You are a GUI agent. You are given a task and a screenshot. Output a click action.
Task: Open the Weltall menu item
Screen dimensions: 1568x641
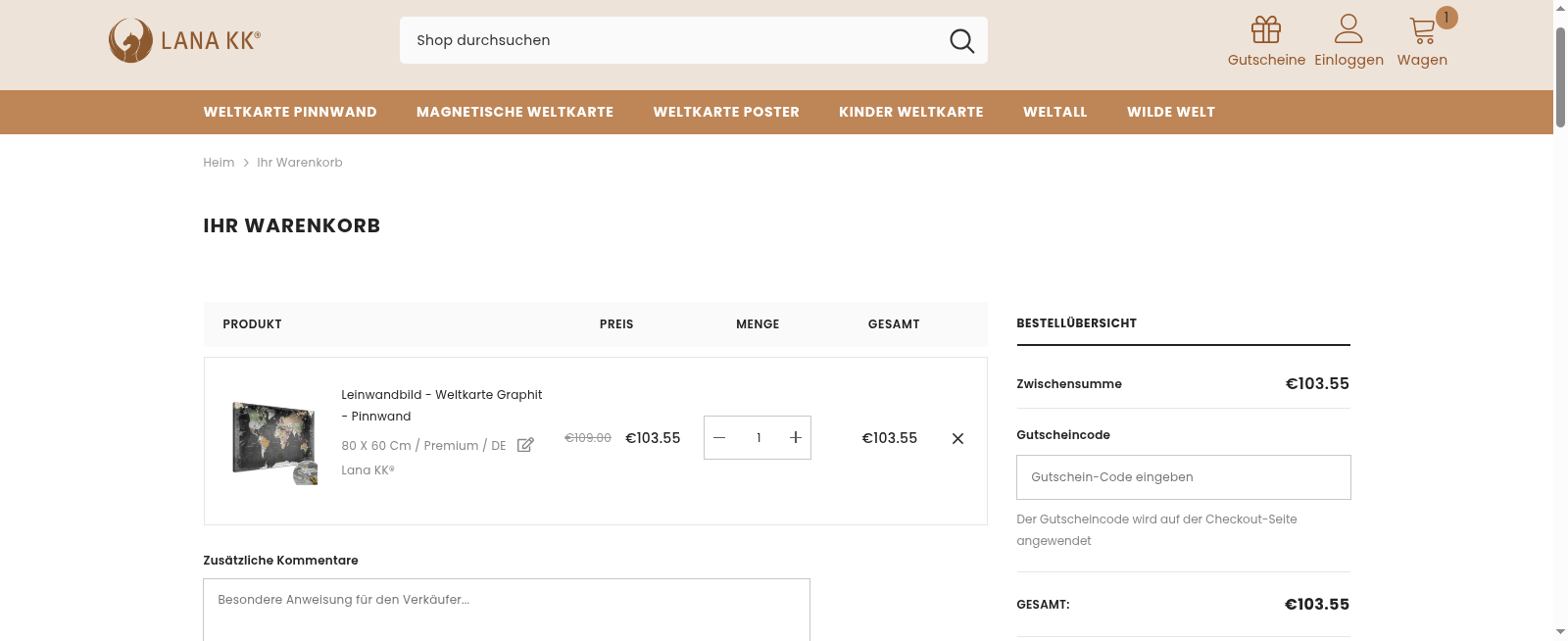coord(1054,112)
